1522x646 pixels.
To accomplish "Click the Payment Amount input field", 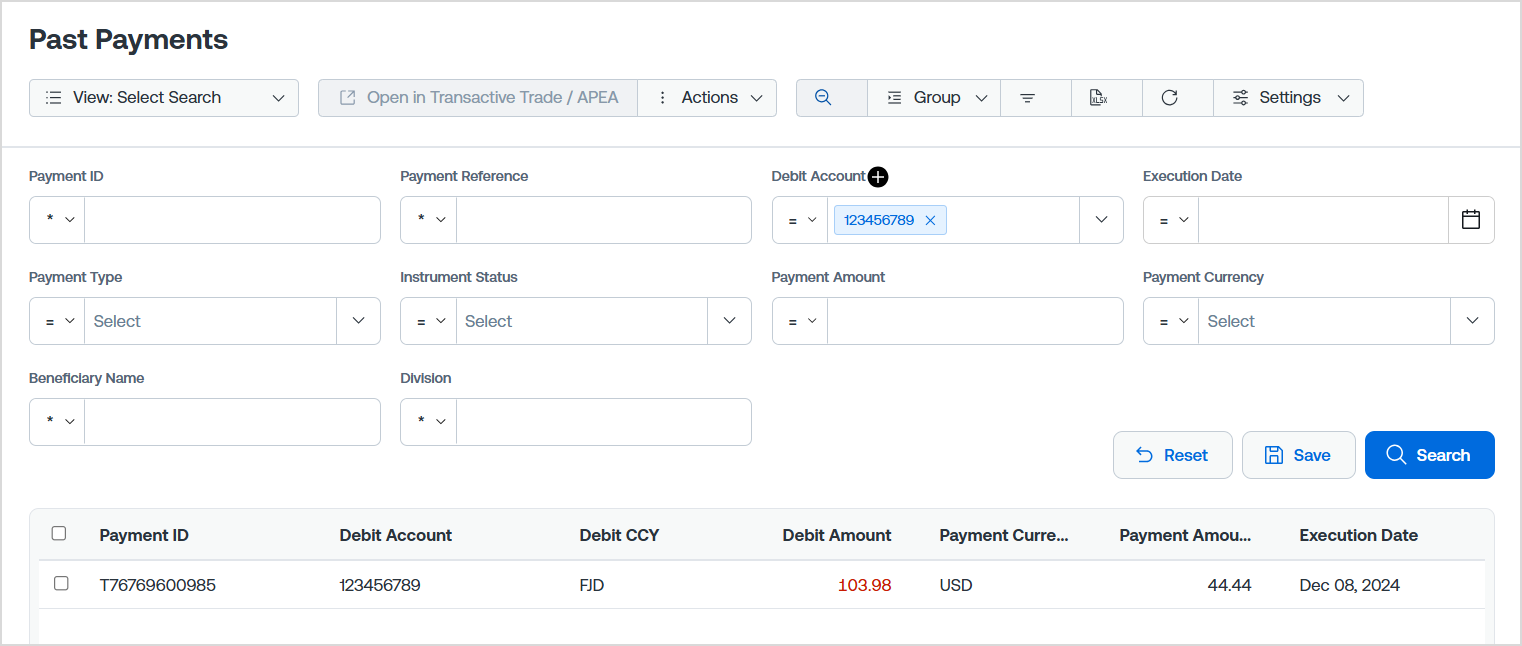I will [x=975, y=321].
